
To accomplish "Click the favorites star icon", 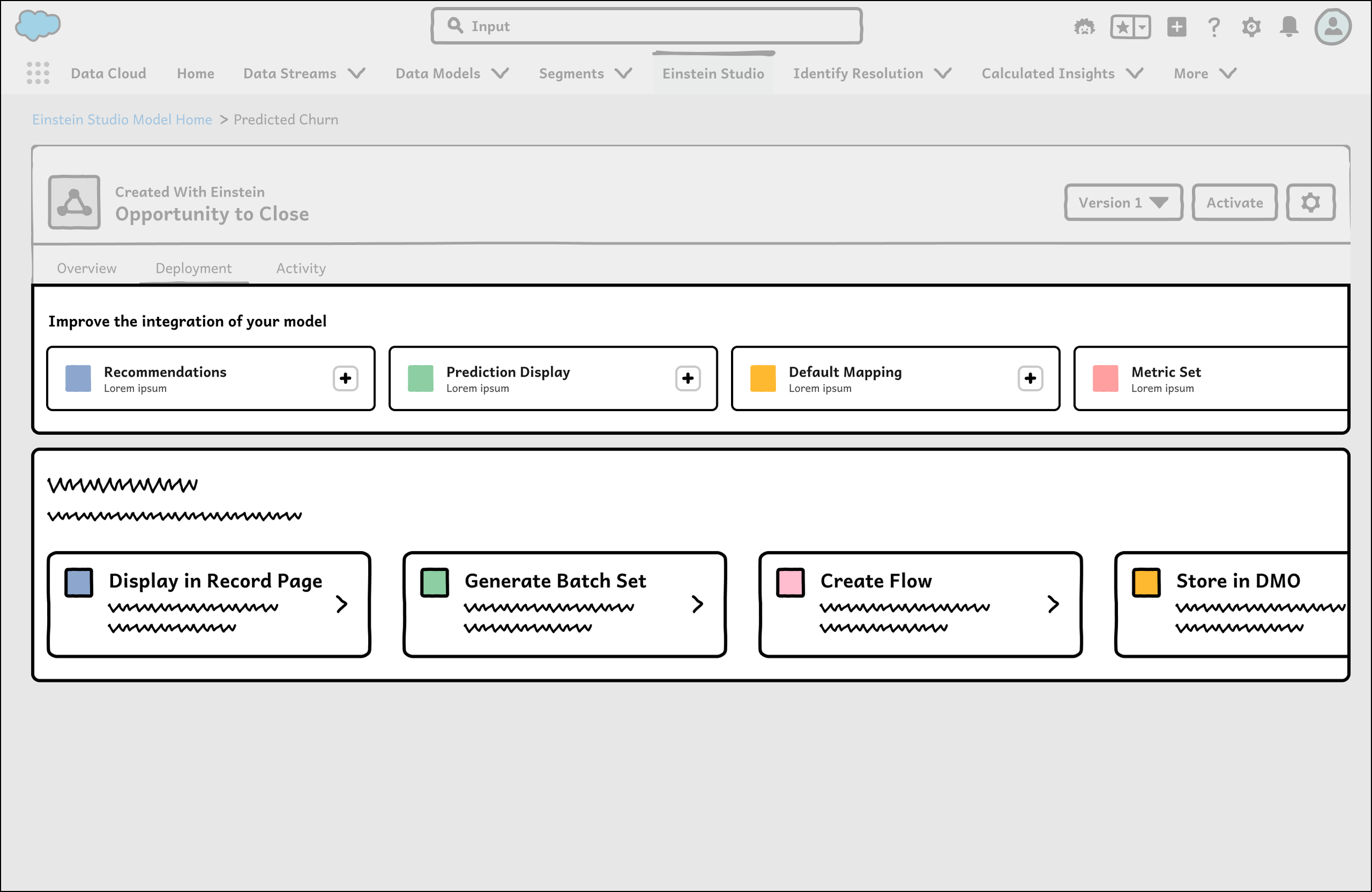I will click(1122, 27).
